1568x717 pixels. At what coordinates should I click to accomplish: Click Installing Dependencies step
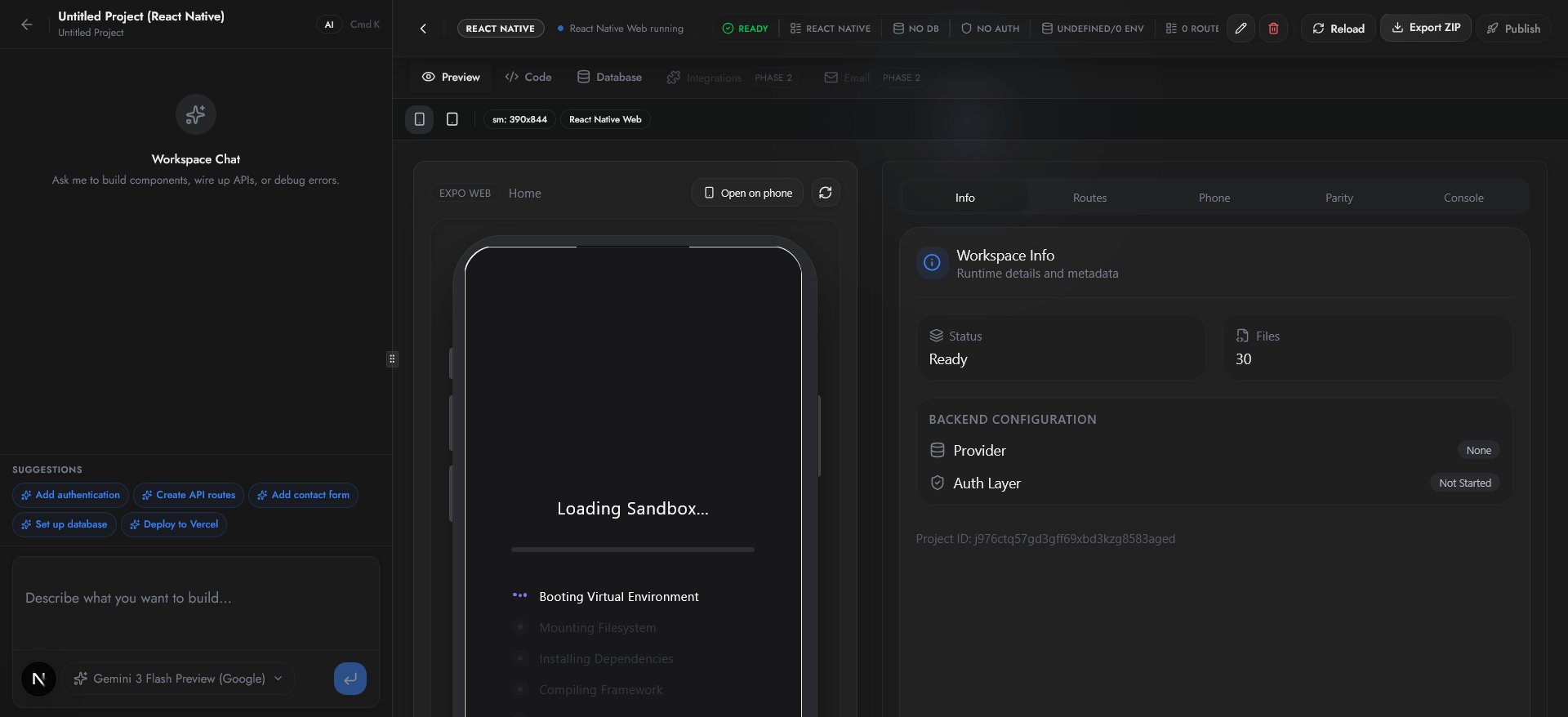click(606, 659)
